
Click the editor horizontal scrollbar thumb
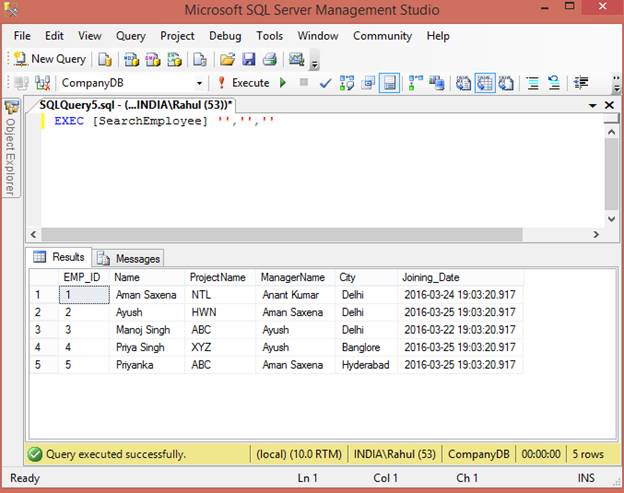coord(282,234)
